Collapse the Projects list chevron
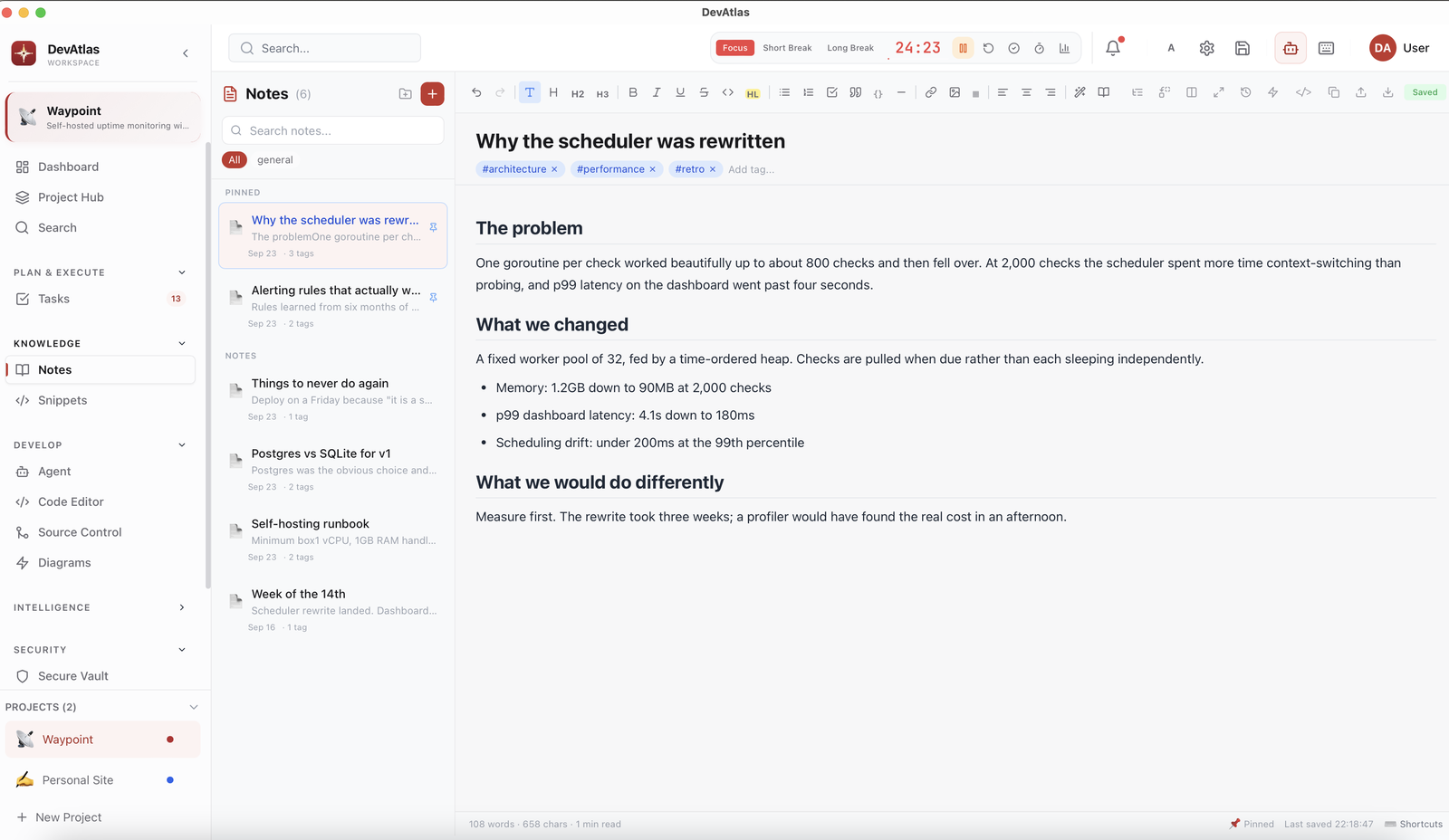Screen dimensions: 1449x840 coord(193,707)
